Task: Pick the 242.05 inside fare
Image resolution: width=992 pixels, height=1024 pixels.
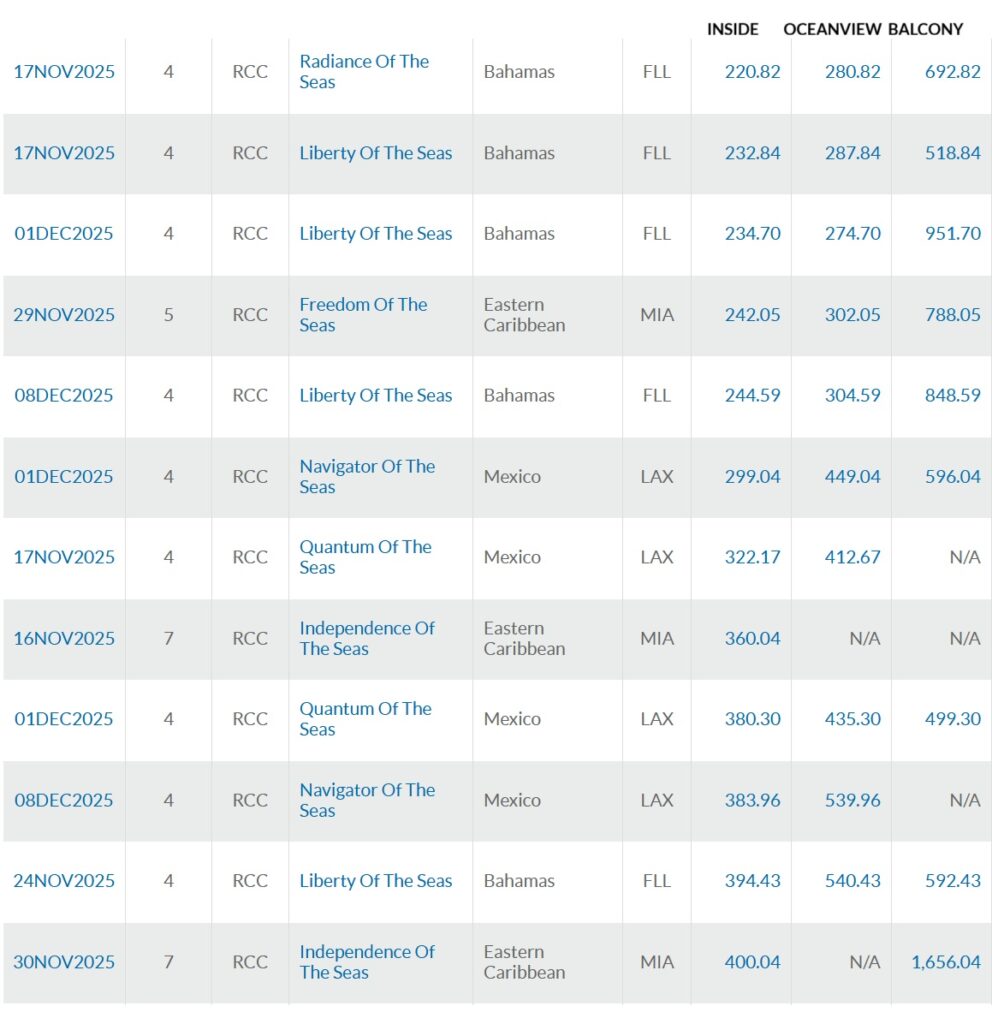Action: [x=752, y=315]
